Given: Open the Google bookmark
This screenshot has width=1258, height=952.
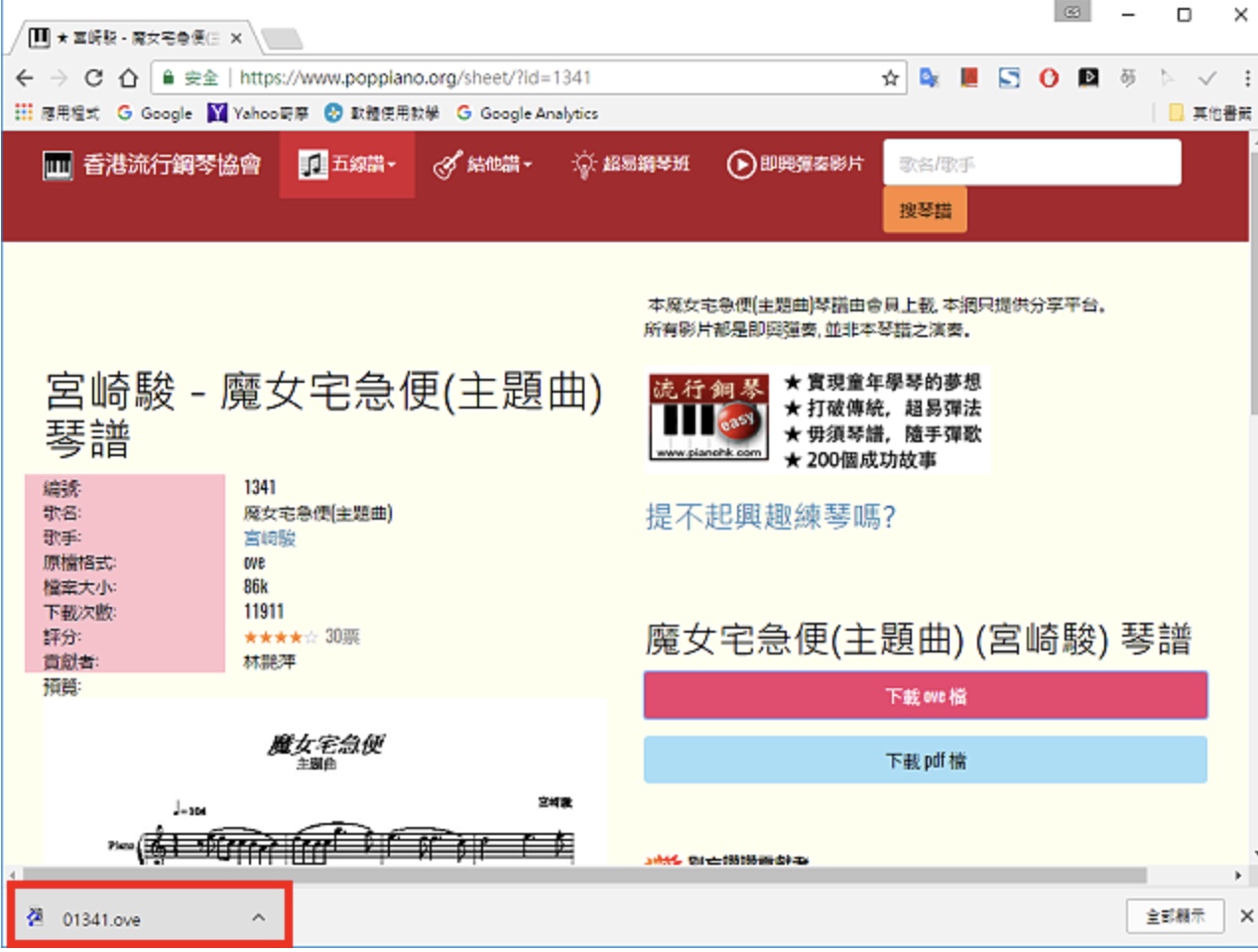Looking at the screenshot, I should [x=155, y=113].
